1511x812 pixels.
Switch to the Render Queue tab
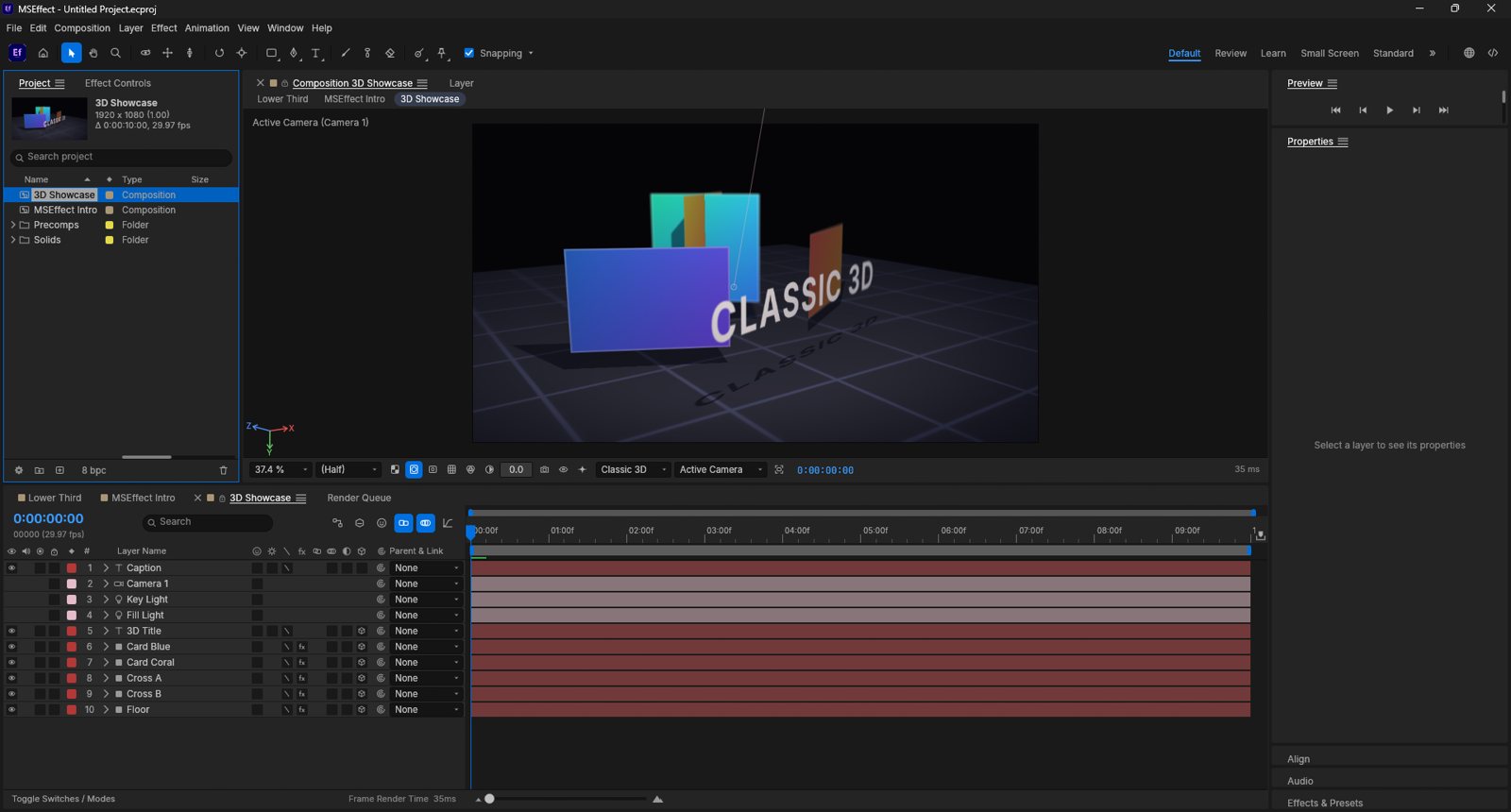(x=359, y=498)
